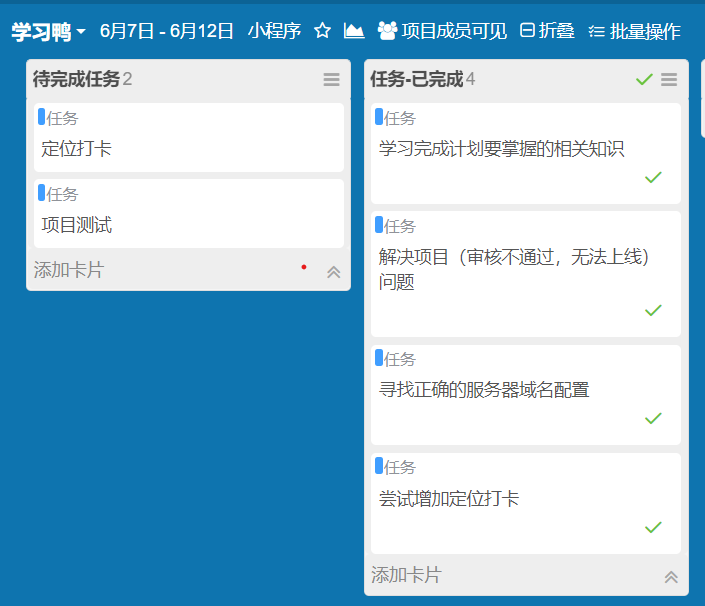The image size is (705, 606).
Task: Open the area chart statistics icon
Action: click(354, 31)
